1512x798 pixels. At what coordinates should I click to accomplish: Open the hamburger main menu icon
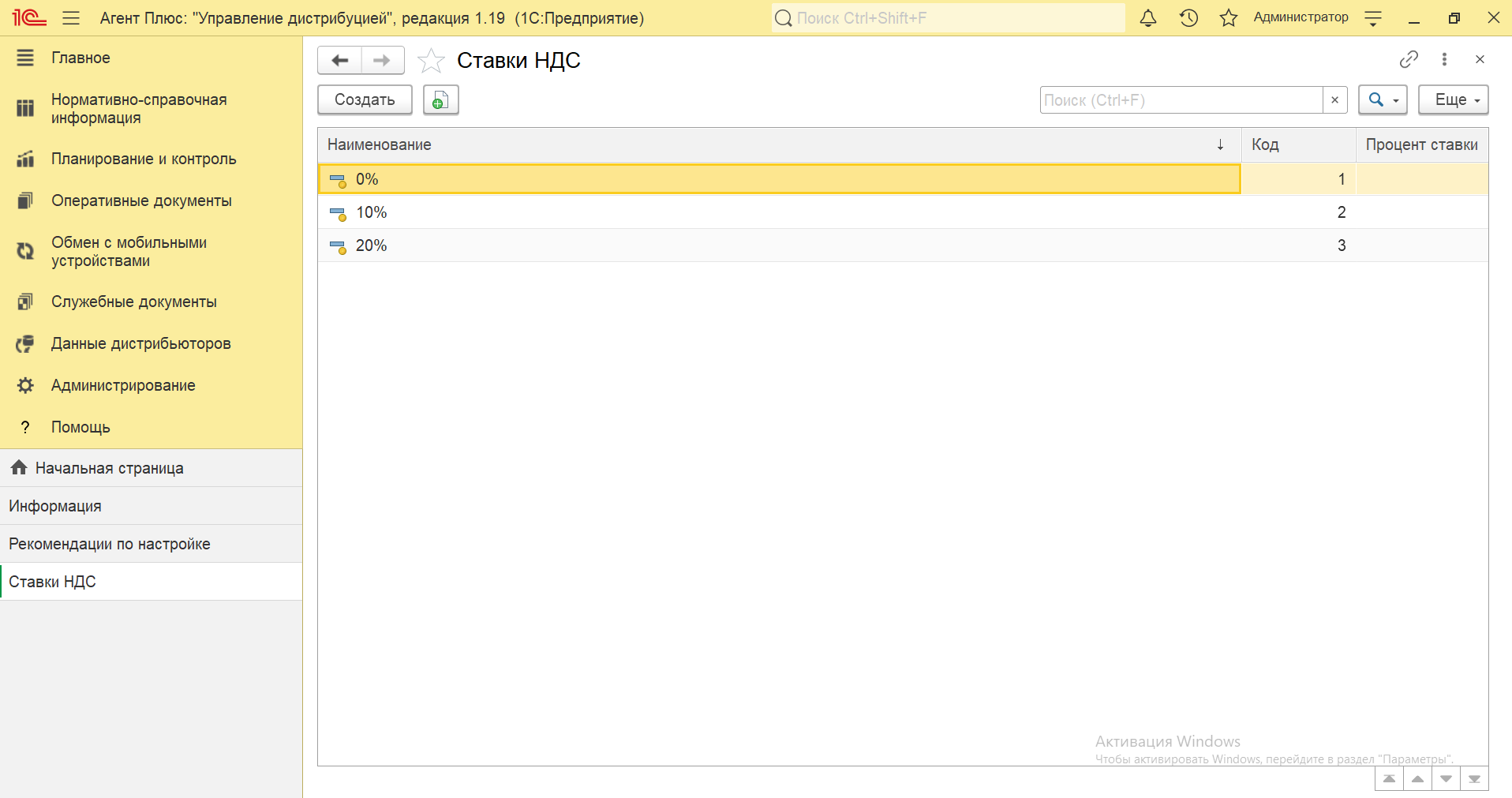click(71, 18)
